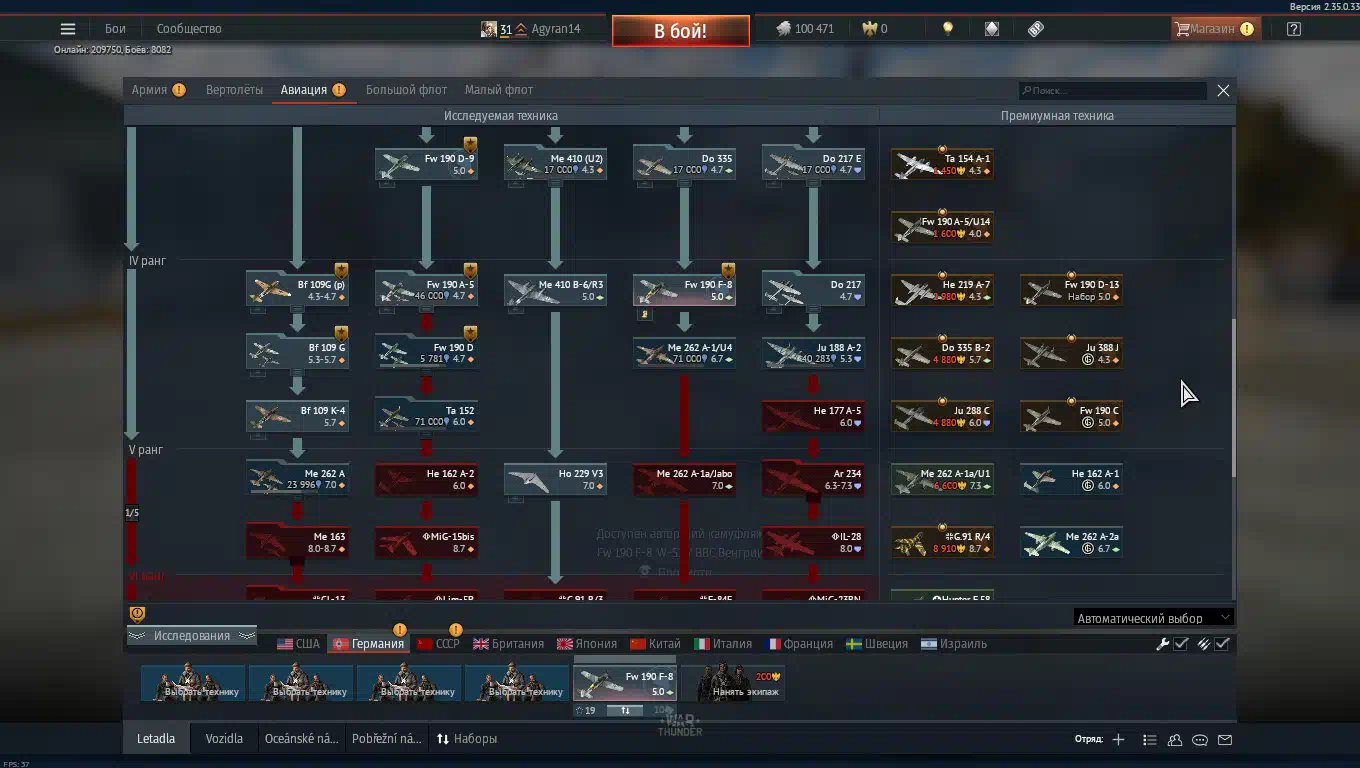Screen dimensions: 1360x768
Task: Open the Магазин store button
Action: [x=1214, y=29]
